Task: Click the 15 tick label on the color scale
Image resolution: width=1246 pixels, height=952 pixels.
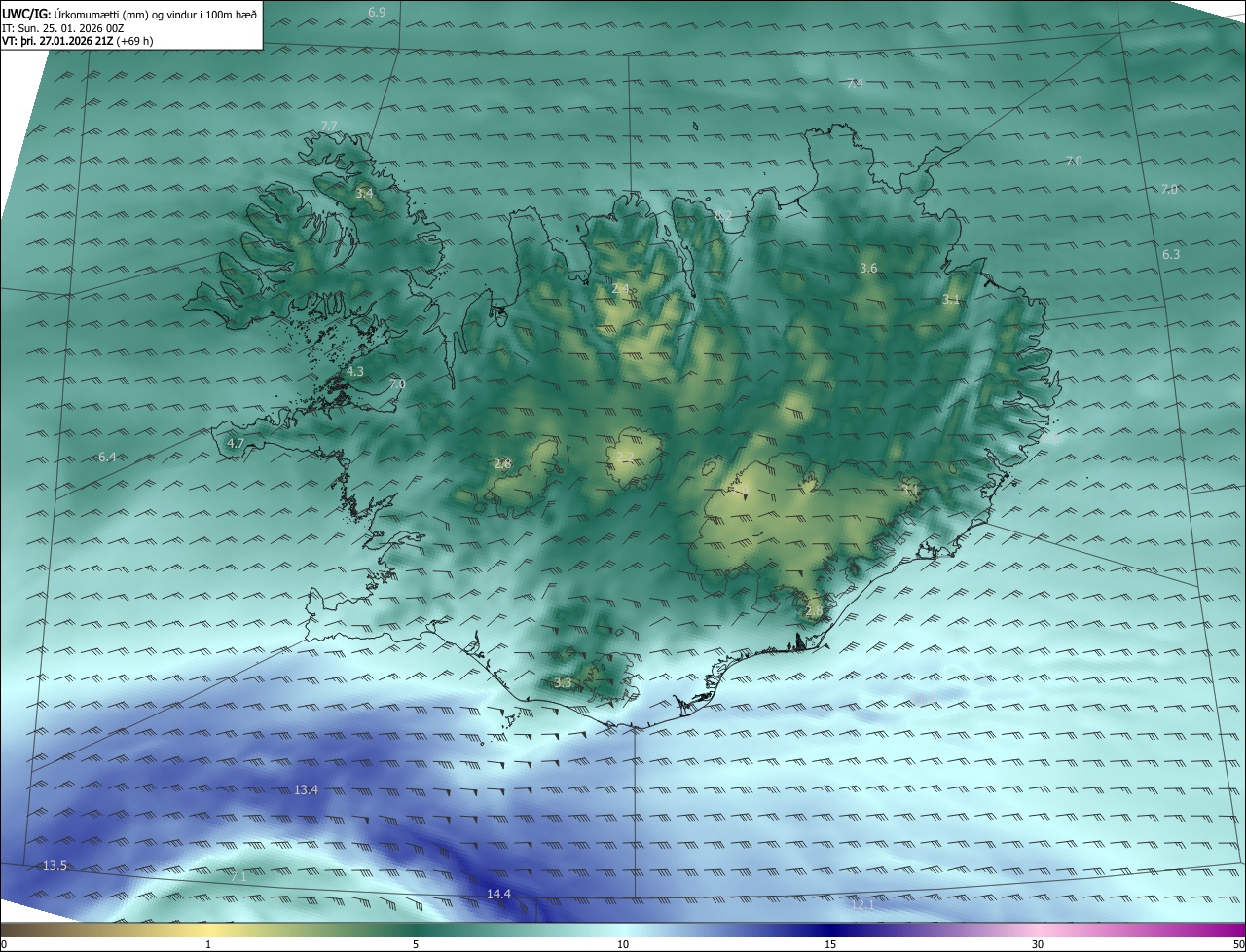Action: coord(830,945)
